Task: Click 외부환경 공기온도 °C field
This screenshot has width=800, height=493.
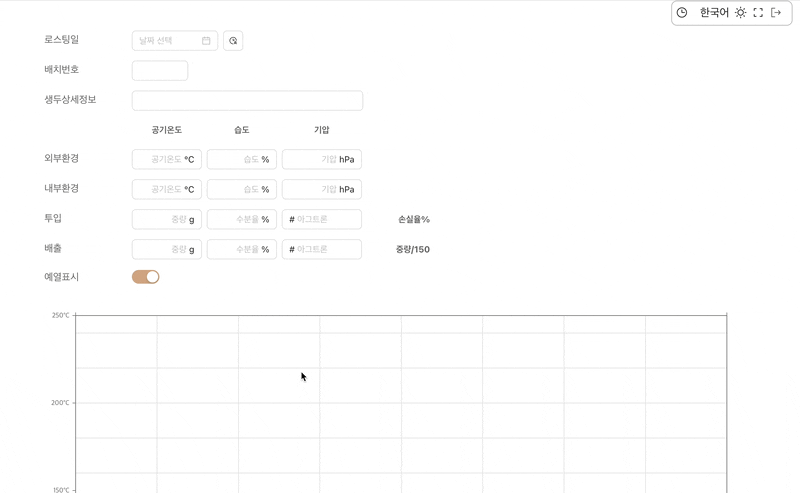Action: 167,159
